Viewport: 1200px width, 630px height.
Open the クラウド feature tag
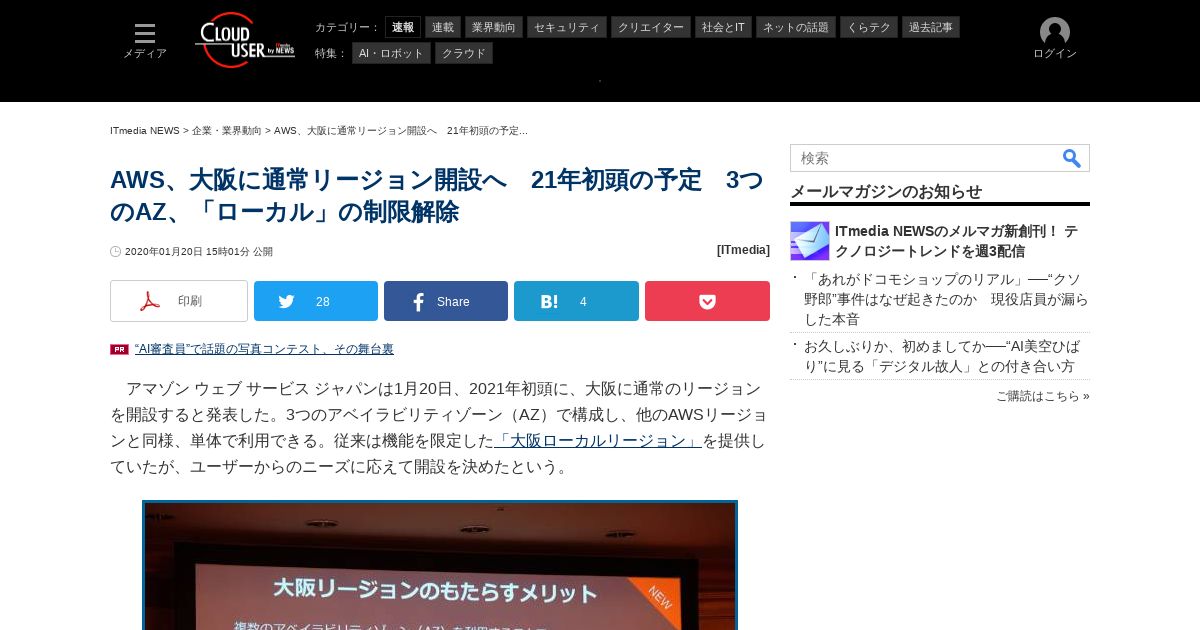pos(464,53)
